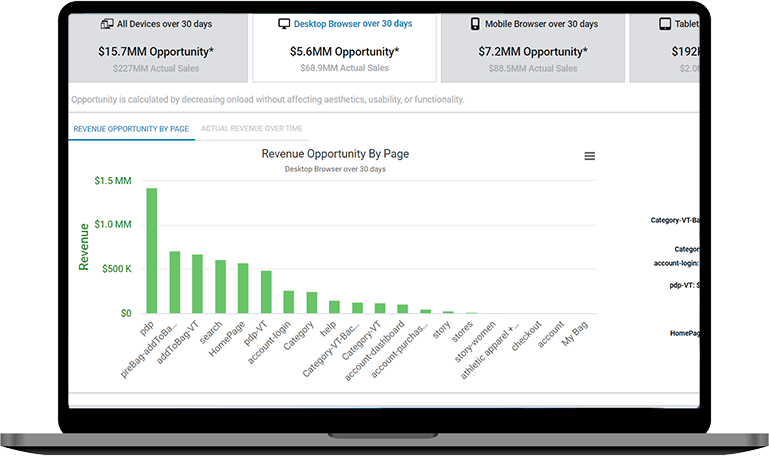Click the $1.5 MM axis label
Viewport: 769px width, 456px height.
click(x=113, y=181)
